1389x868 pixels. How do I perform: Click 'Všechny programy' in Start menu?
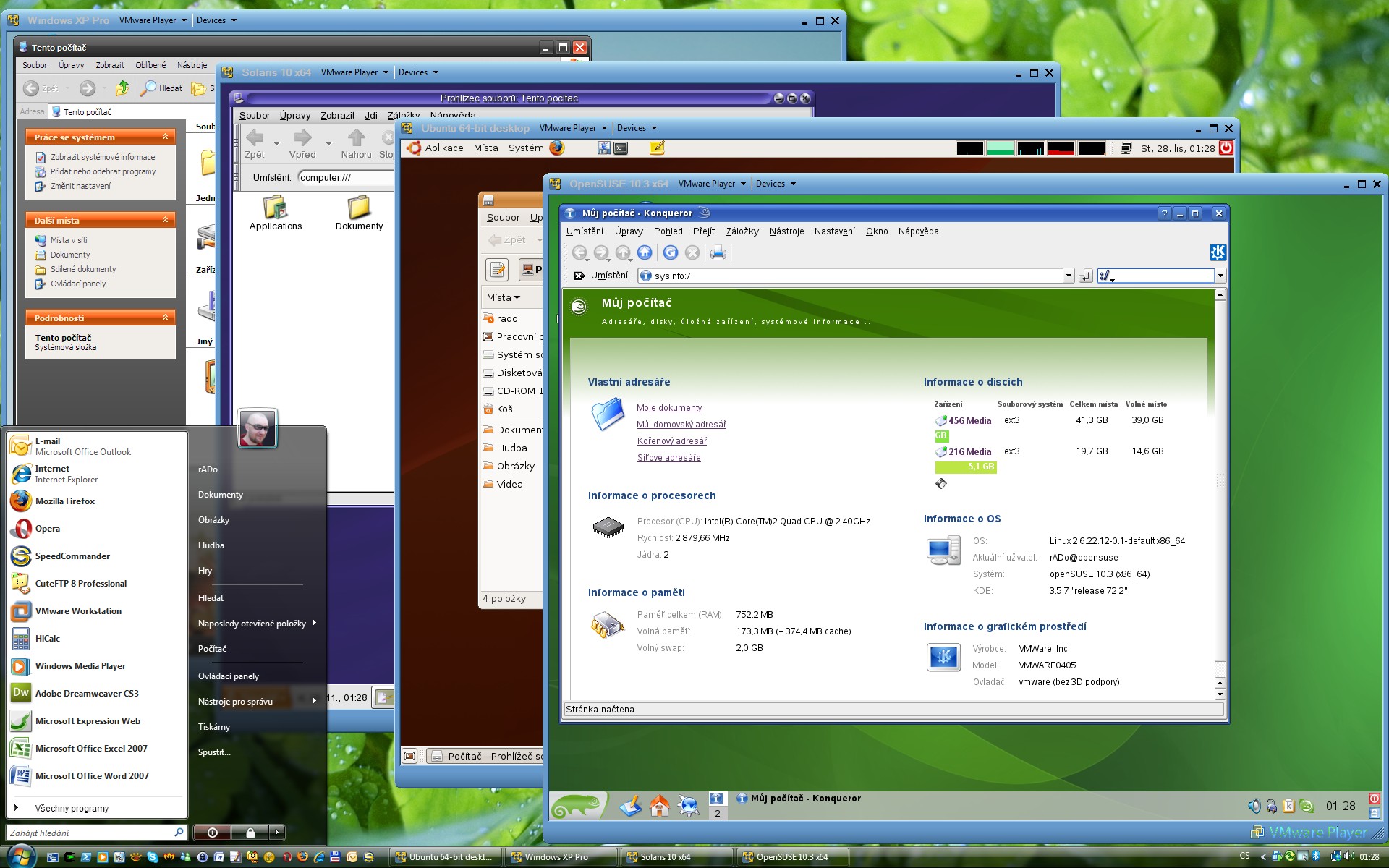[x=72, y=809]
